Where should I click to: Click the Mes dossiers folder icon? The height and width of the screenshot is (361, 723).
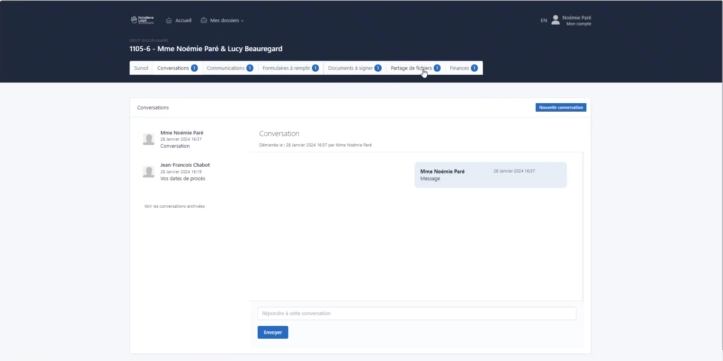[204, 20]
